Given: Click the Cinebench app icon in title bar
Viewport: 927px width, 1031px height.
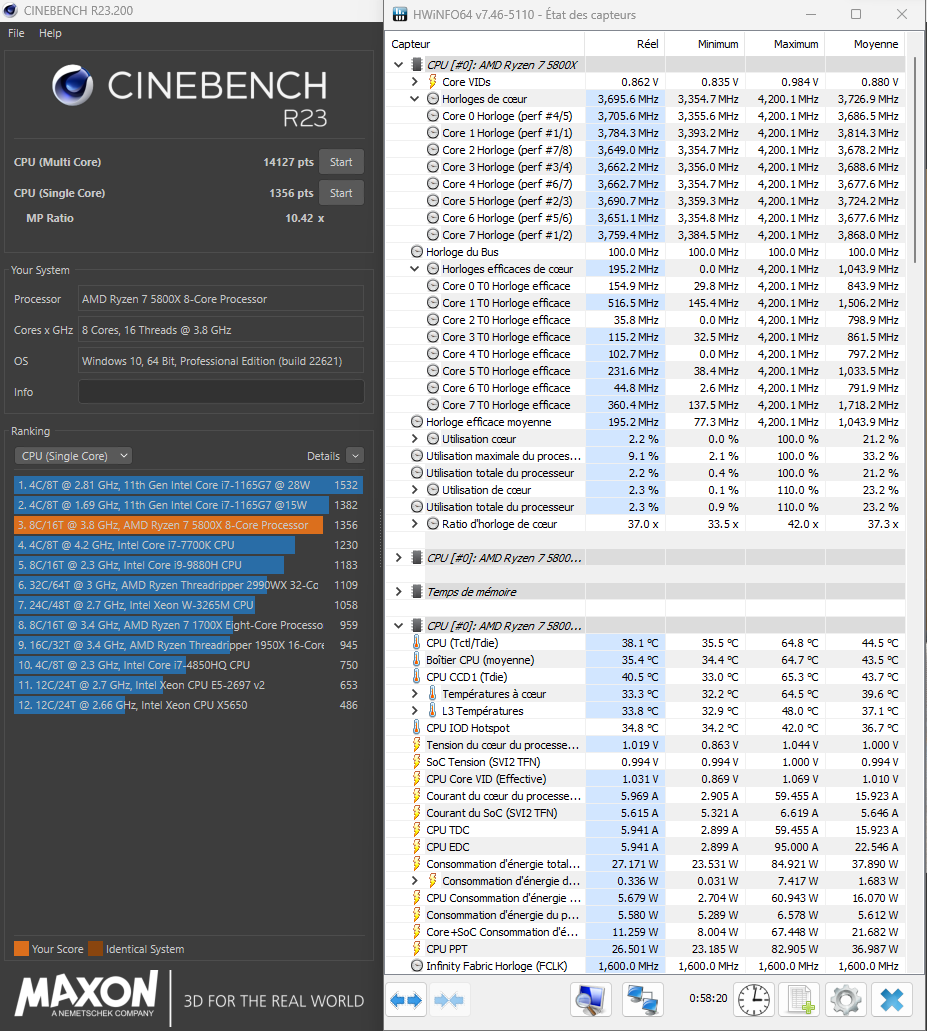Looking at the screenshot, I should coord(10,11).
